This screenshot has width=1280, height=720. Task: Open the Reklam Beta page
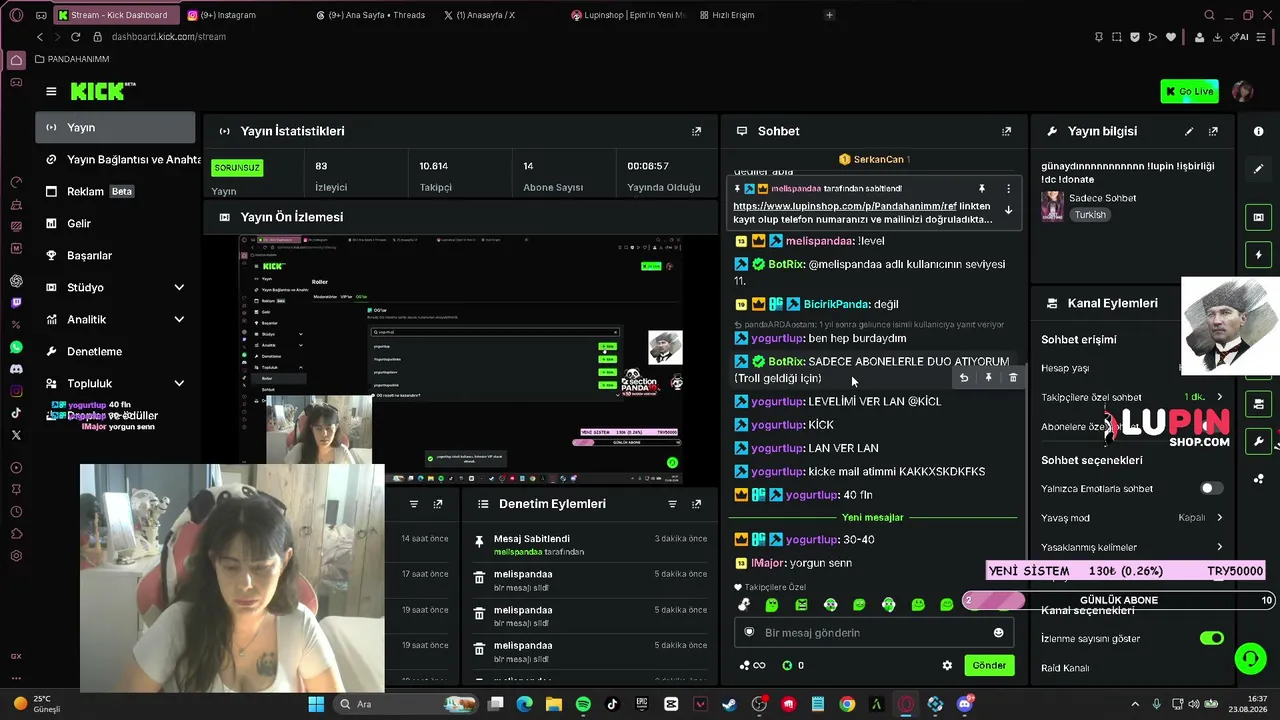coord(116,191)
